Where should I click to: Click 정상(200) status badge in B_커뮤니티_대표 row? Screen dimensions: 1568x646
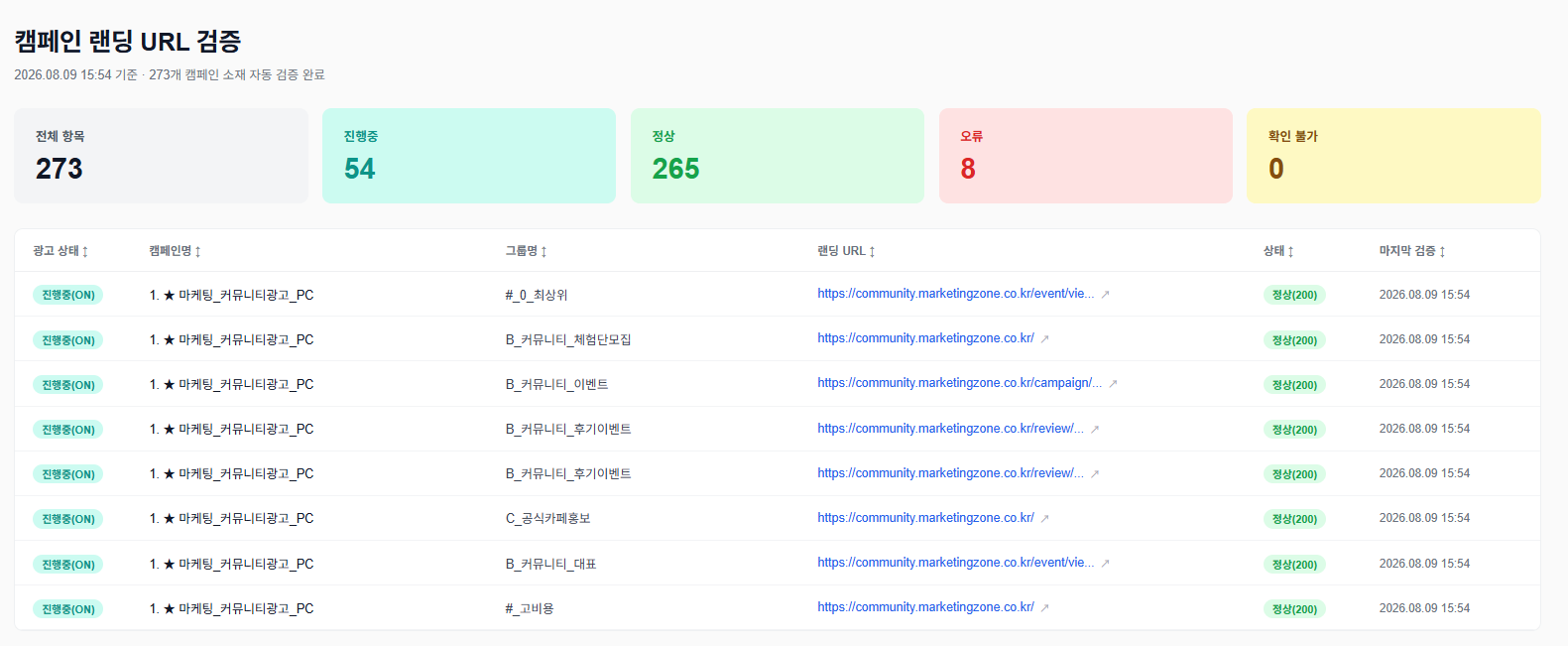1294,565
